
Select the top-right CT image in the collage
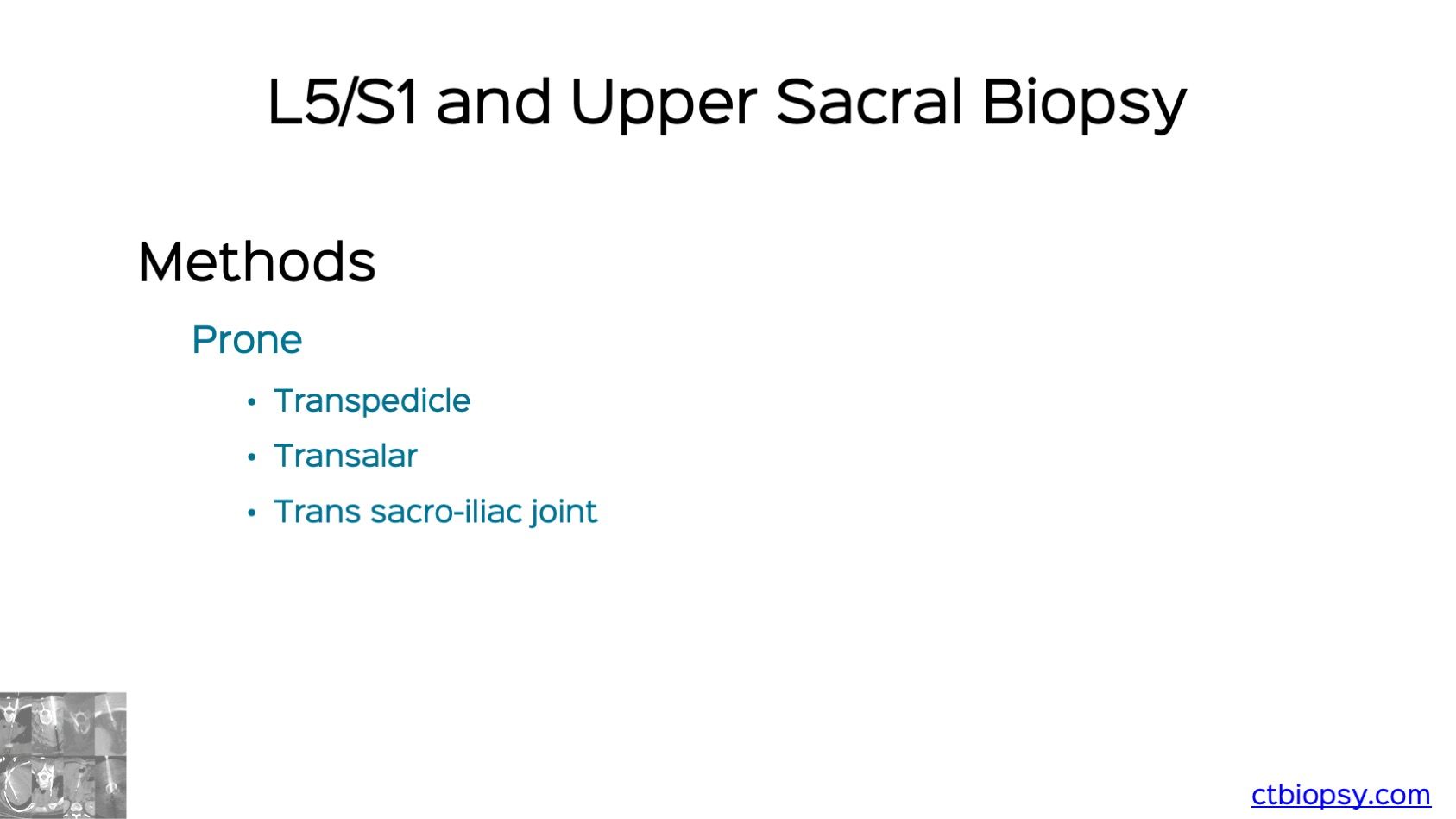[x=110, y=723]
